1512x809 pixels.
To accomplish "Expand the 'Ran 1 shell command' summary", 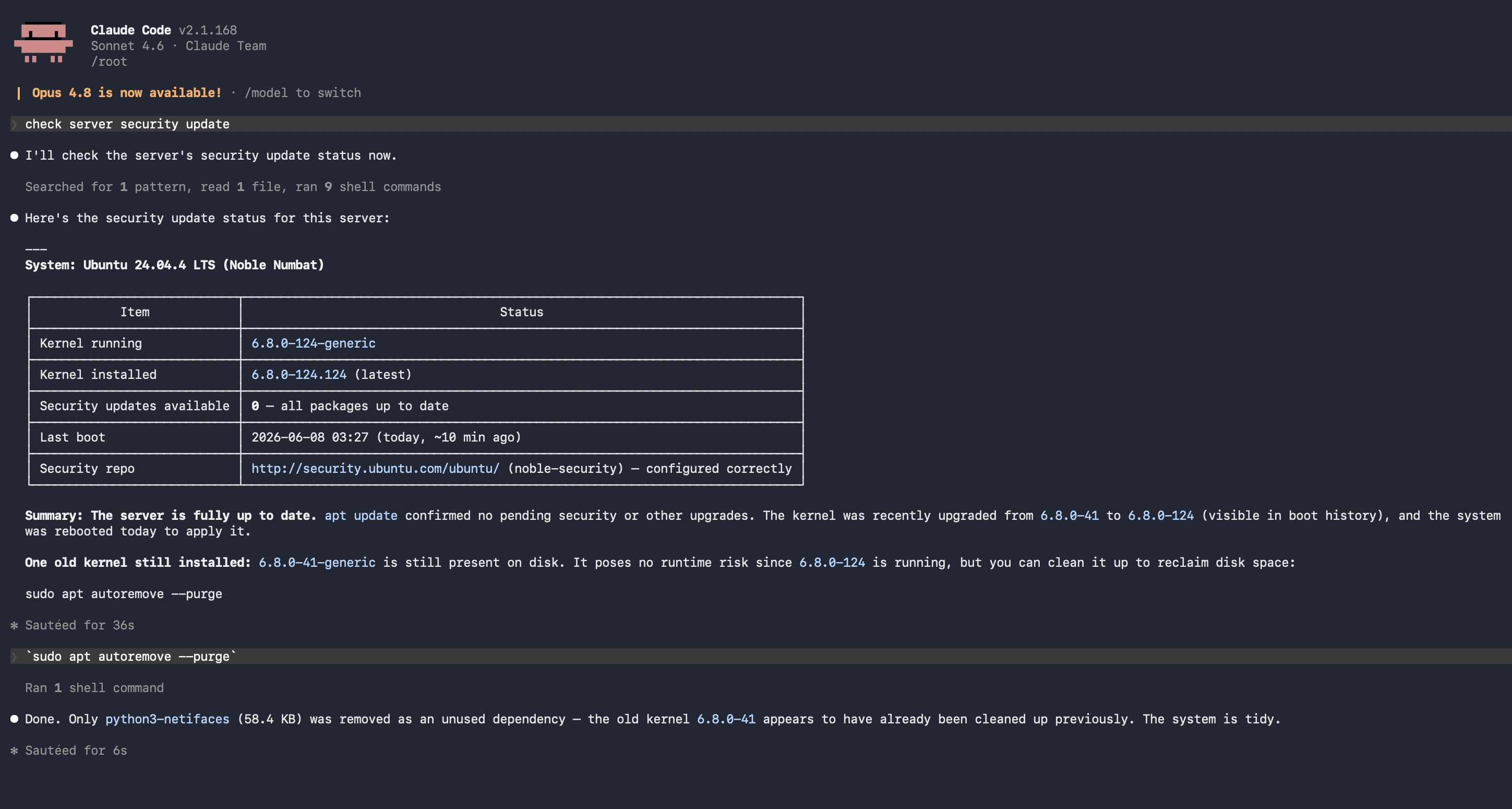I will pos(94,688).
